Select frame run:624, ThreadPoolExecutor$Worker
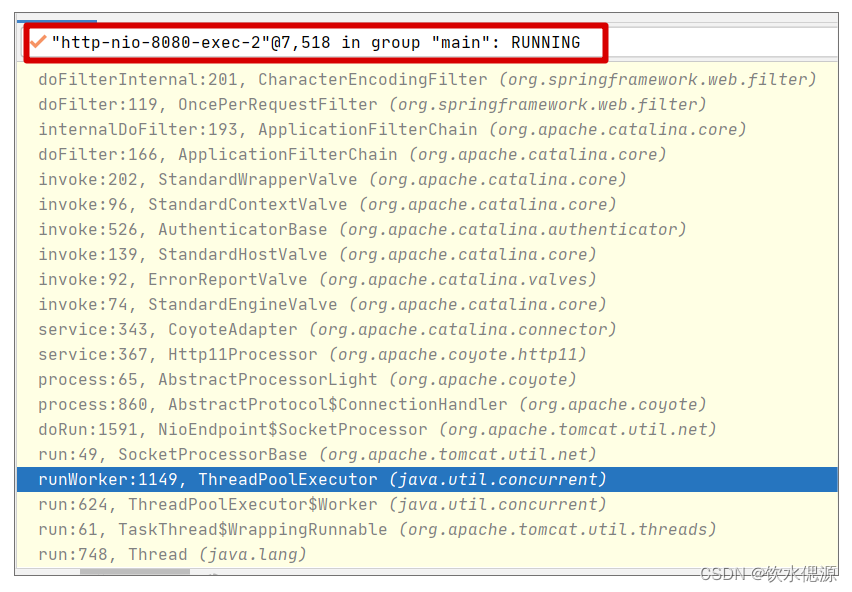The width and height of the screenshot is (852, 592). point(427,505)
